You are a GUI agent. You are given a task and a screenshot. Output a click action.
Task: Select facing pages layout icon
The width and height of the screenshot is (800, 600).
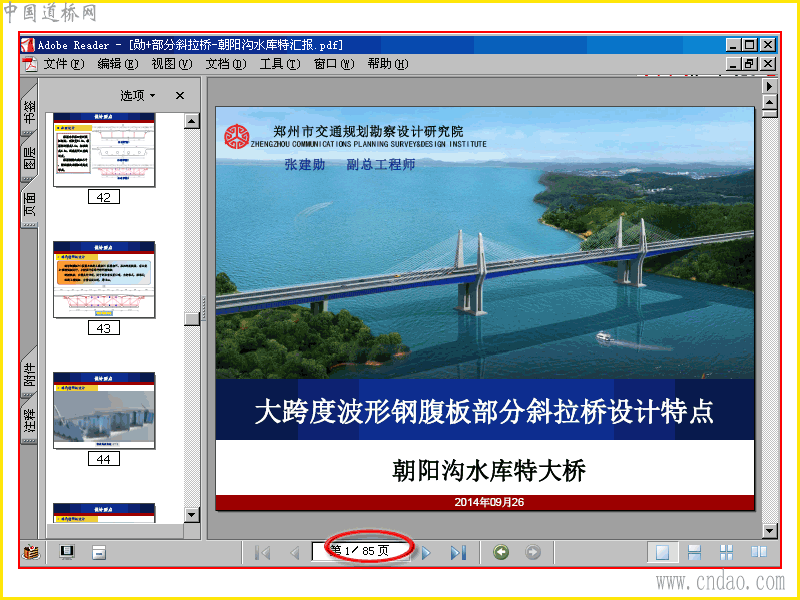click(759, 552)
